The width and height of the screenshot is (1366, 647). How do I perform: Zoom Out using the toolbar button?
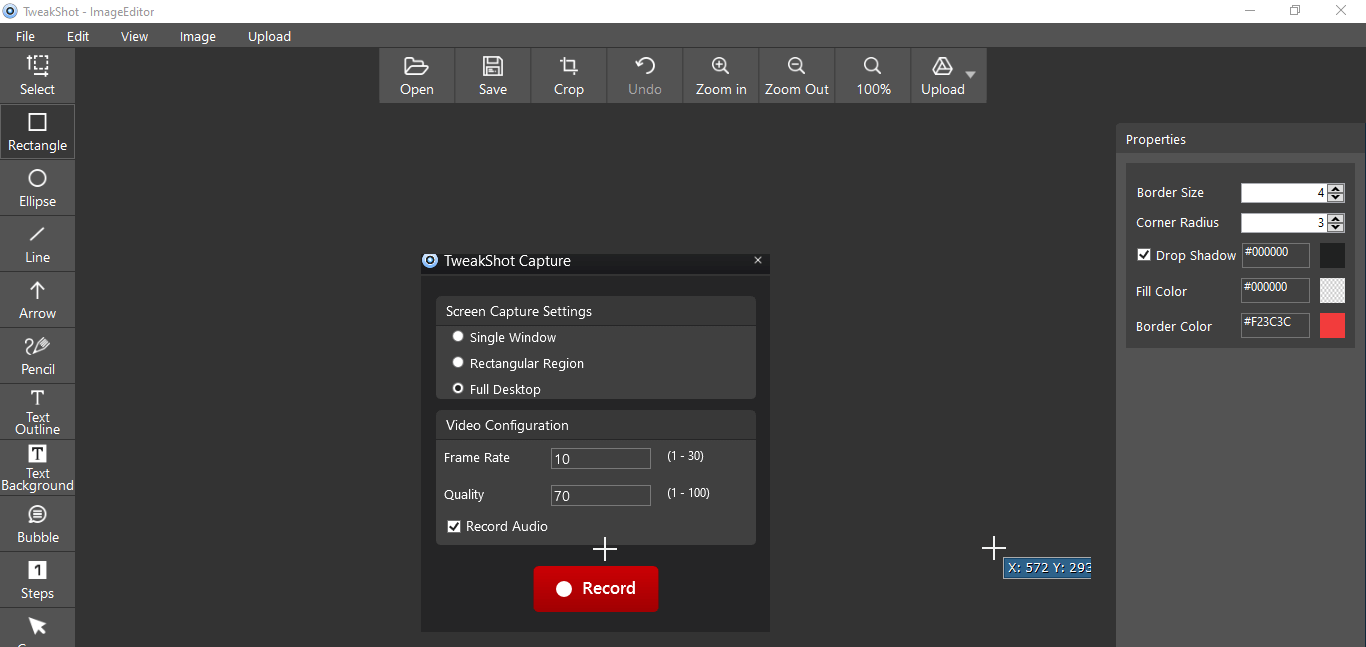(797, 76)
